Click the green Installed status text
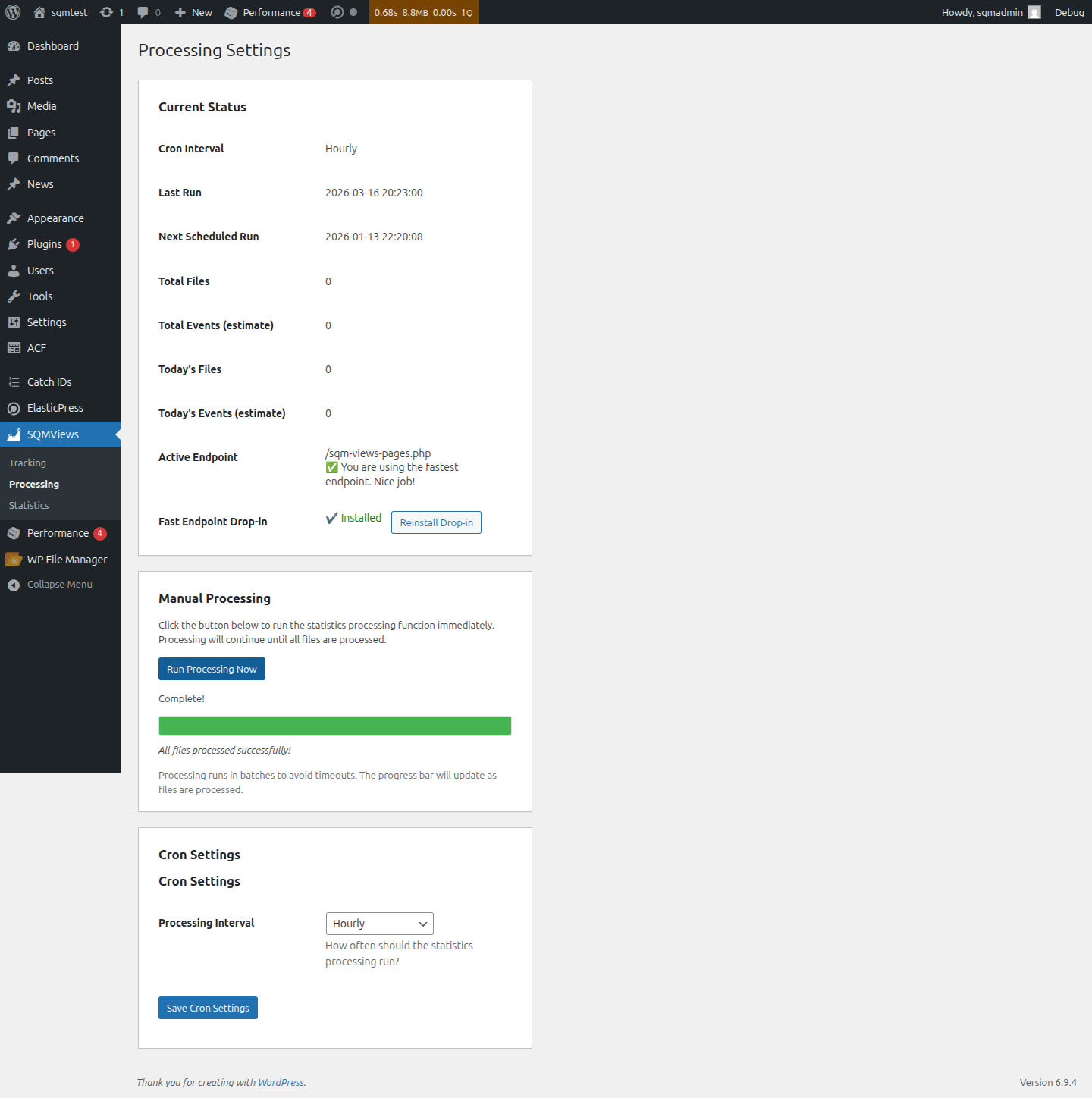This screenshot has width=1092, height=1098. click(361, 518)
